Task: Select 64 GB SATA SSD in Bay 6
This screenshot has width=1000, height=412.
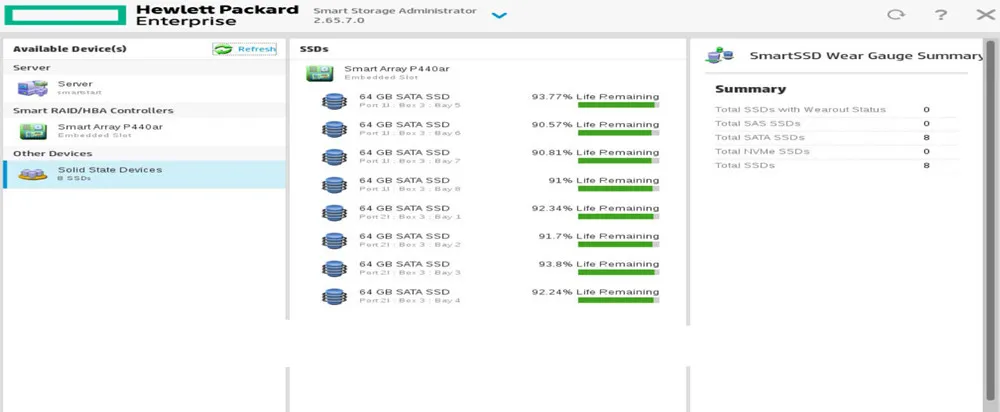Action: (404, 124)
